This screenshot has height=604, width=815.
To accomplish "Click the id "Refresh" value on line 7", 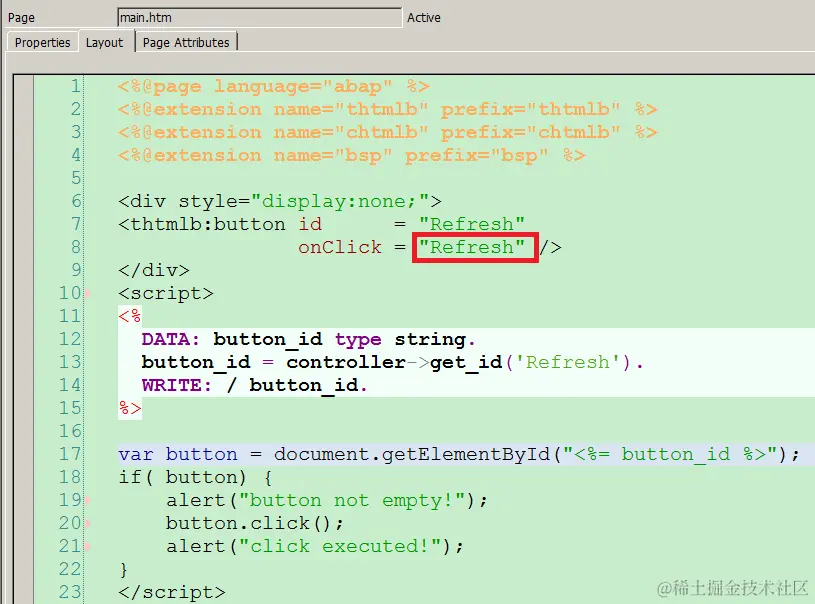I will click(x=471, y=224).
